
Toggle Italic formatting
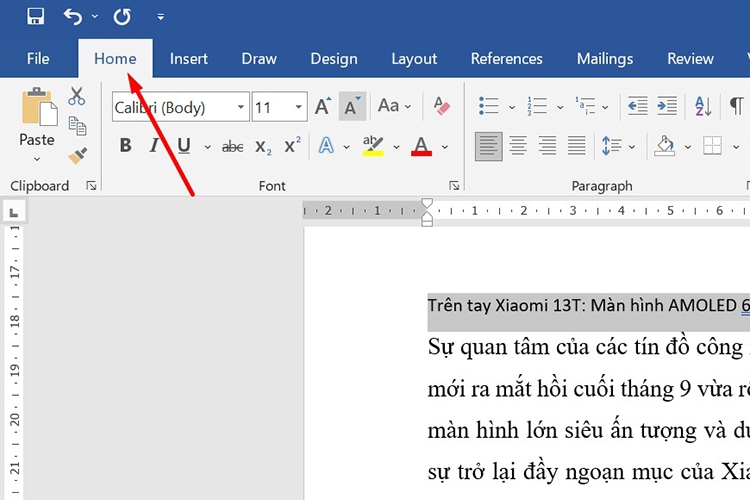154,145
